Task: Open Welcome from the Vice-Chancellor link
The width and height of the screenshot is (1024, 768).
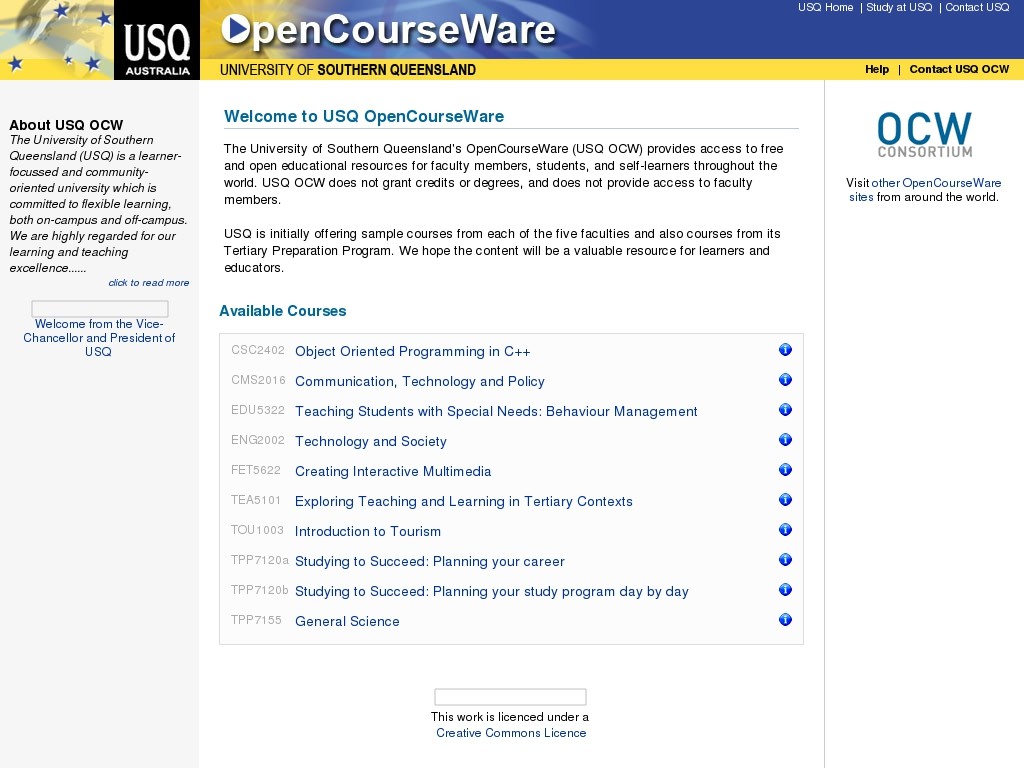Action: tap(99, 338)
